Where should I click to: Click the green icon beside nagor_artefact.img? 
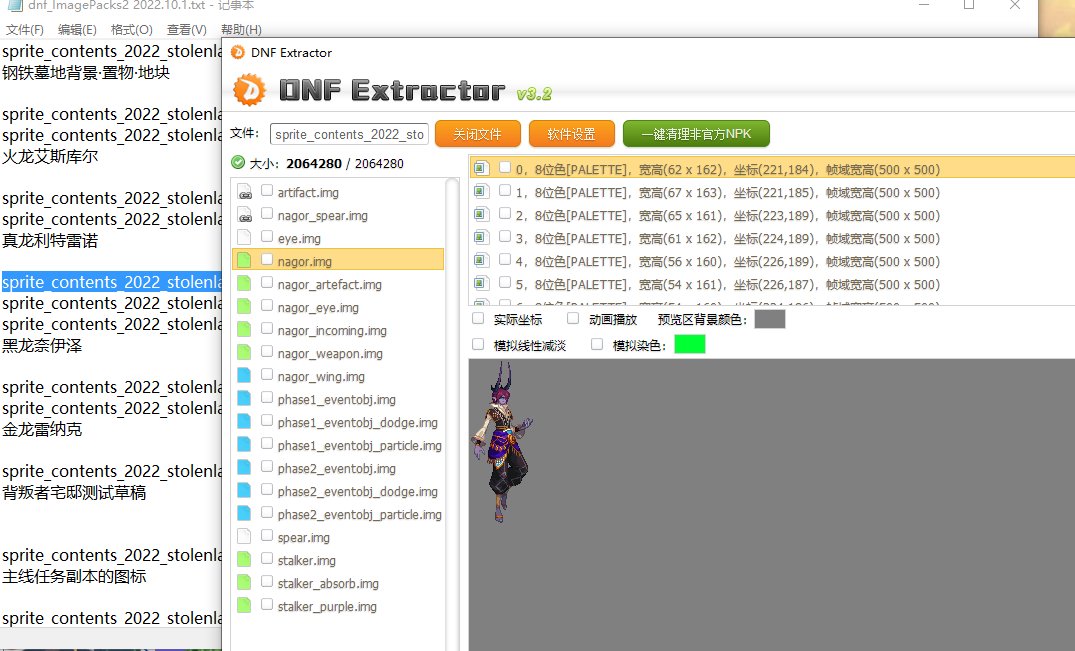(244, 284)
